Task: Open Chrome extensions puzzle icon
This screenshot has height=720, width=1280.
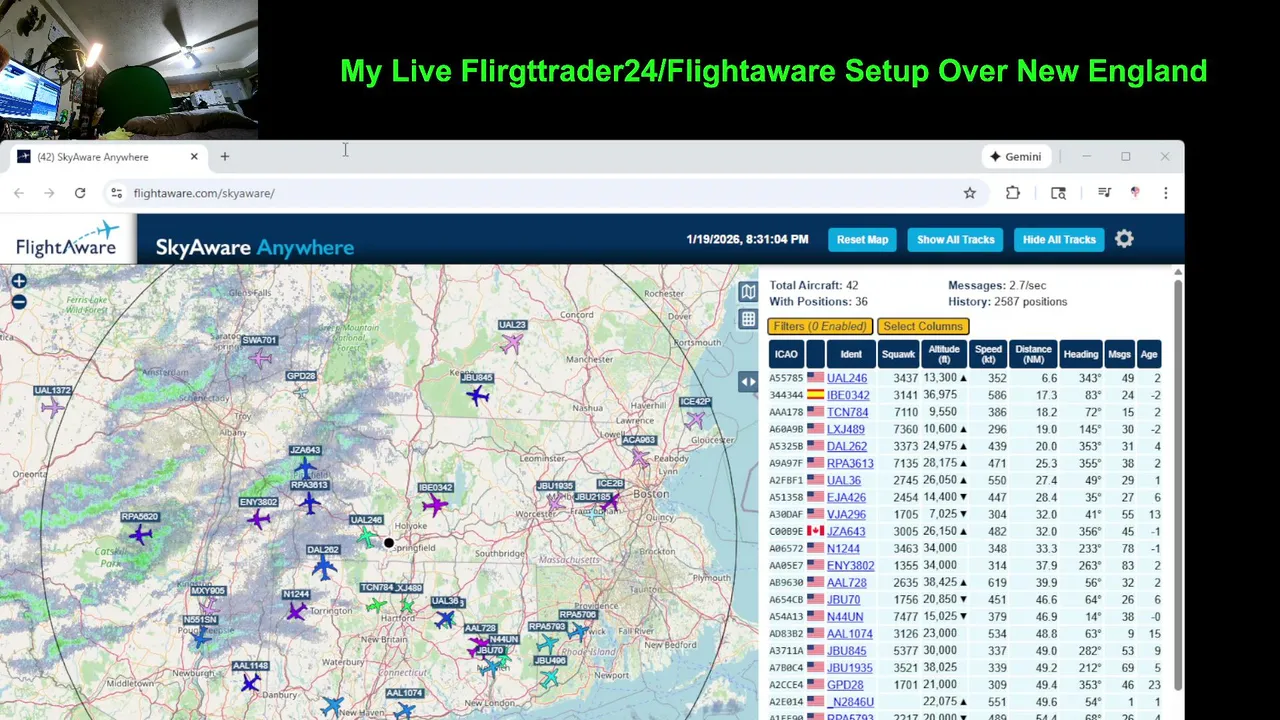Action: pos(1013,193)
